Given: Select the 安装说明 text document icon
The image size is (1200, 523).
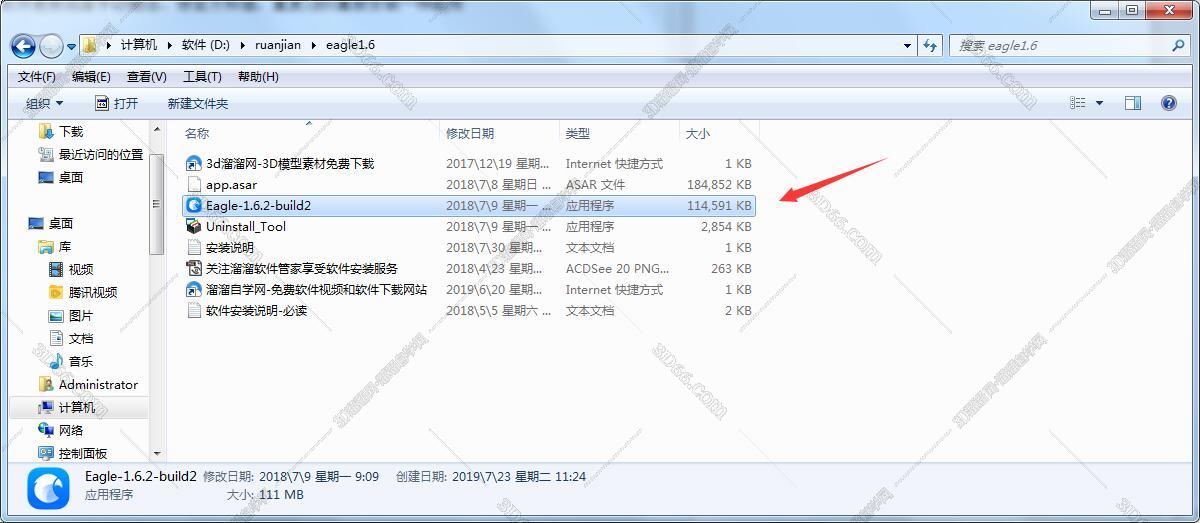Looking at the screenshot, I should (x=194, y=247).
